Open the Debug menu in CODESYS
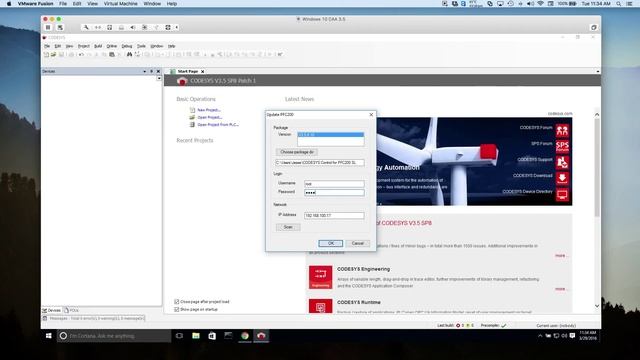Screen dimensions: 640x360 point(127,46)
